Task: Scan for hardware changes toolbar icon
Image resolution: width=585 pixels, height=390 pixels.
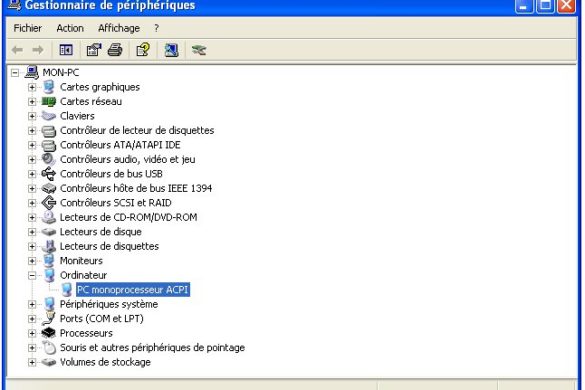Action: point(171,50)
